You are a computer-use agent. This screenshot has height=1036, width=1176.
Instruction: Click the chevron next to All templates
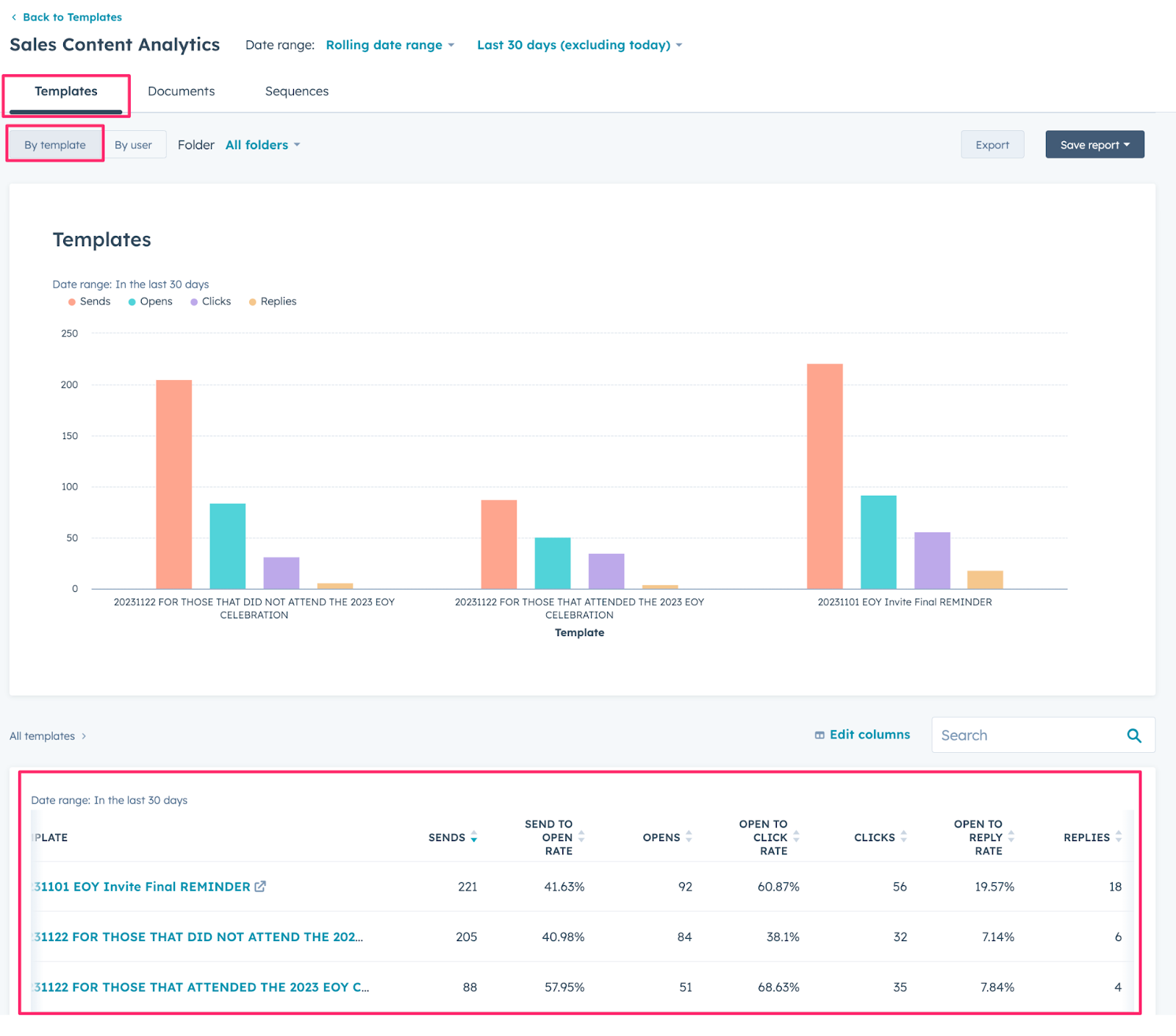point(84,736)
